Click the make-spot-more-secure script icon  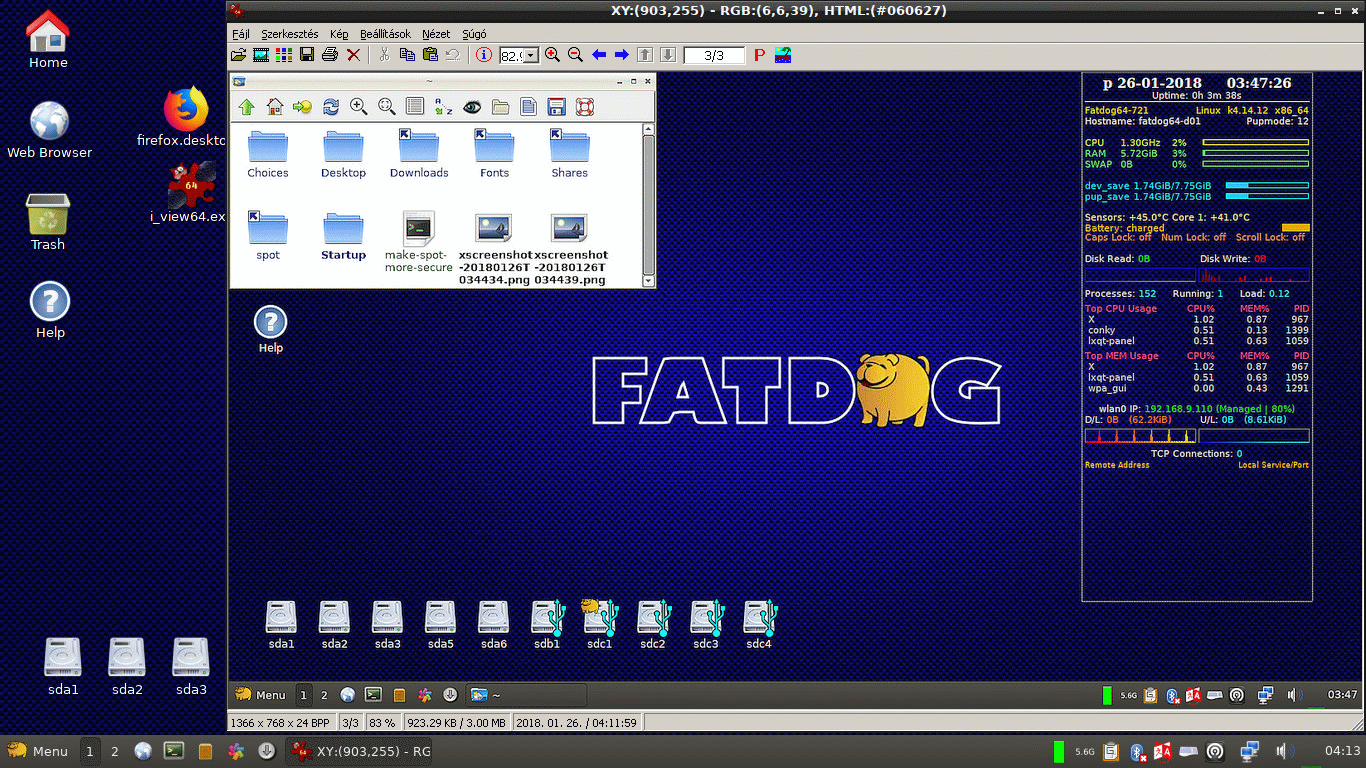tap(419, 242)
